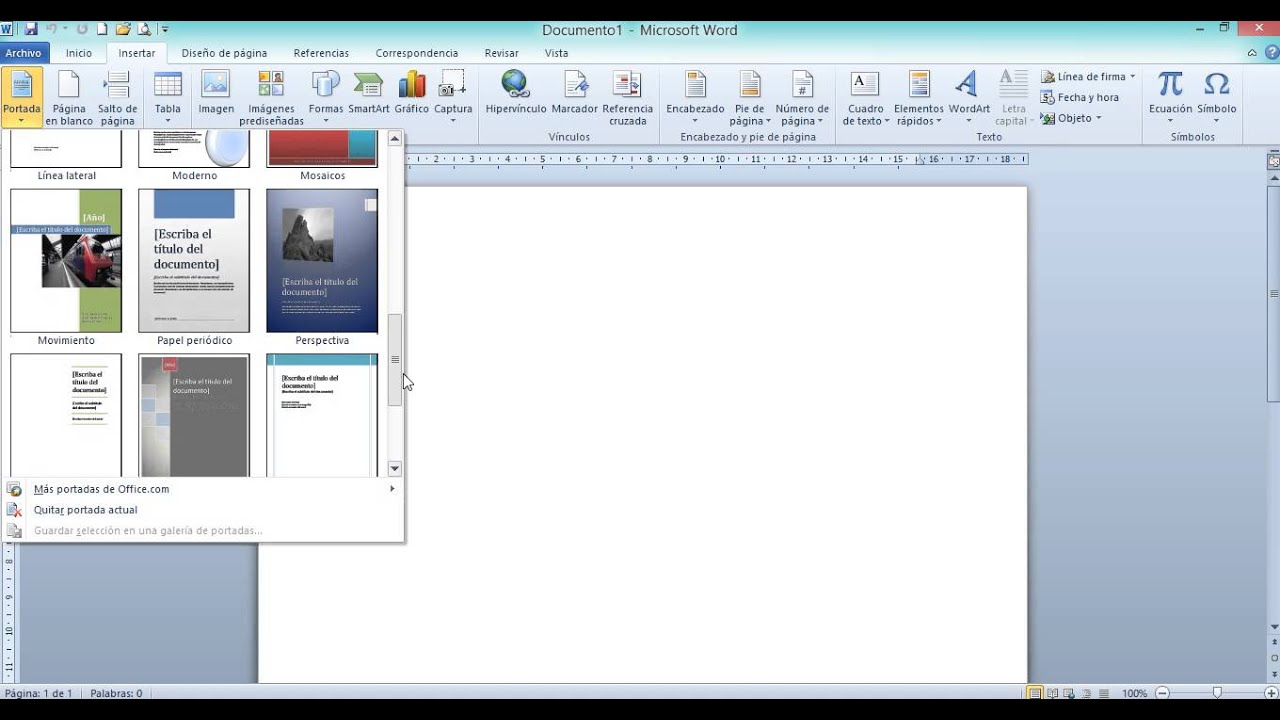Image resolution: width=1280 pixels, height=720 pixels.
Task: Click the zoom out minus button
Action: [x=1161, y=693]
